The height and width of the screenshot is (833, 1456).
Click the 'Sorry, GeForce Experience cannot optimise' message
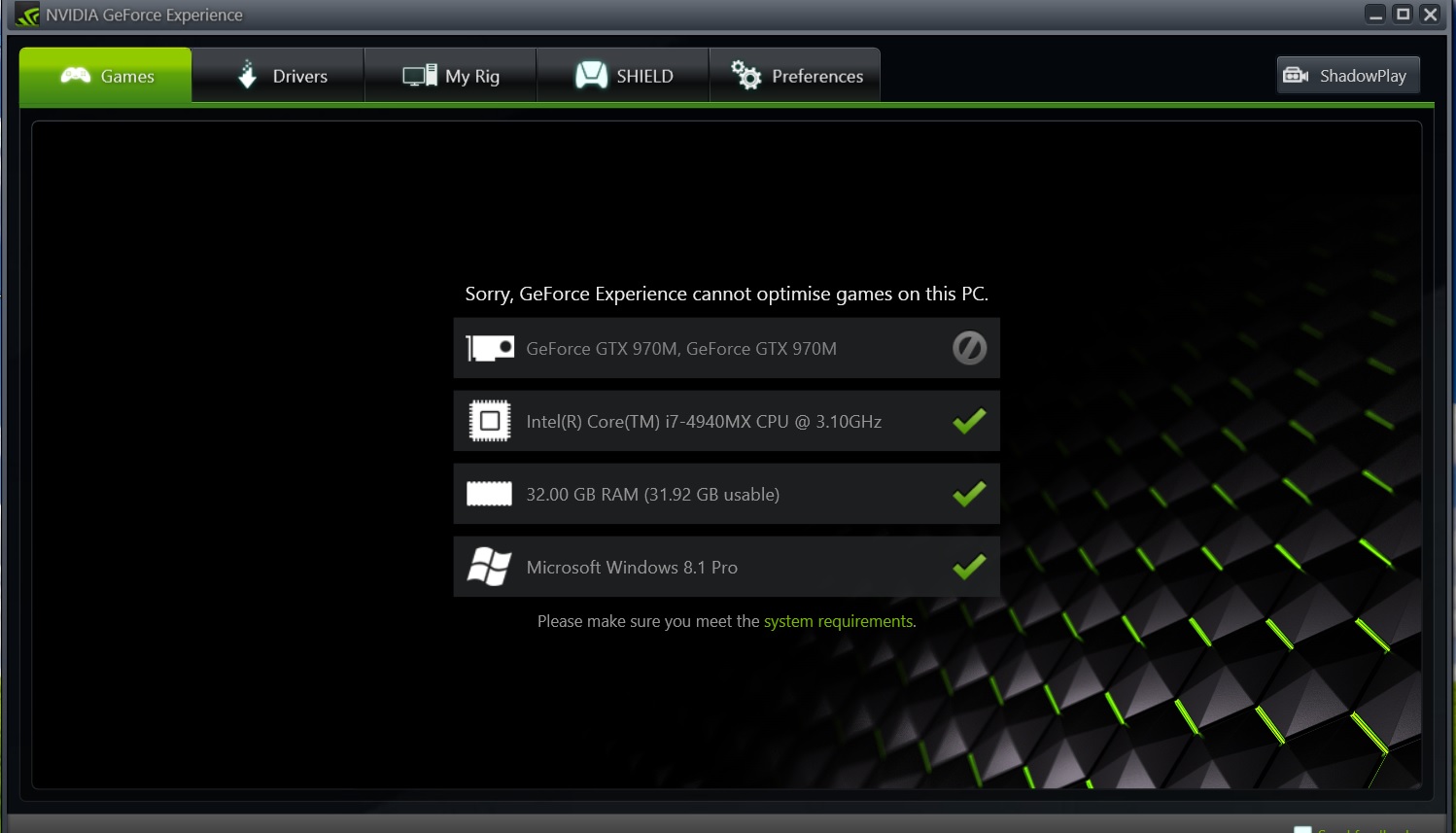(x=726, y=294)
